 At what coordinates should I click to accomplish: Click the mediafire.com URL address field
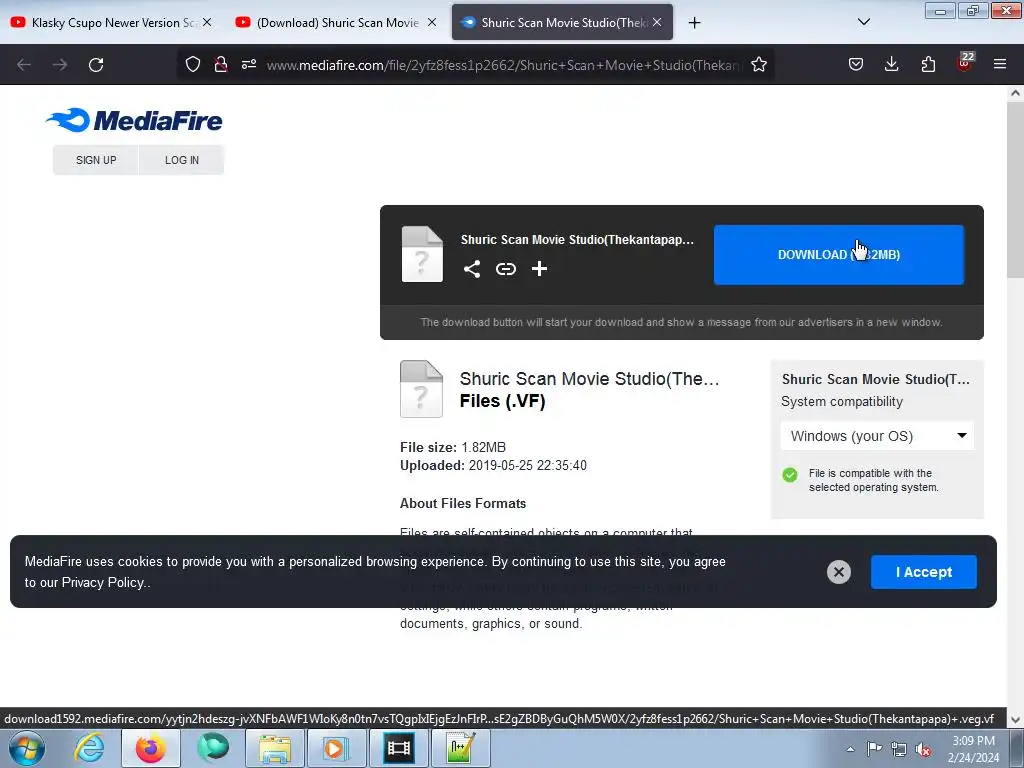pos(503,65)
